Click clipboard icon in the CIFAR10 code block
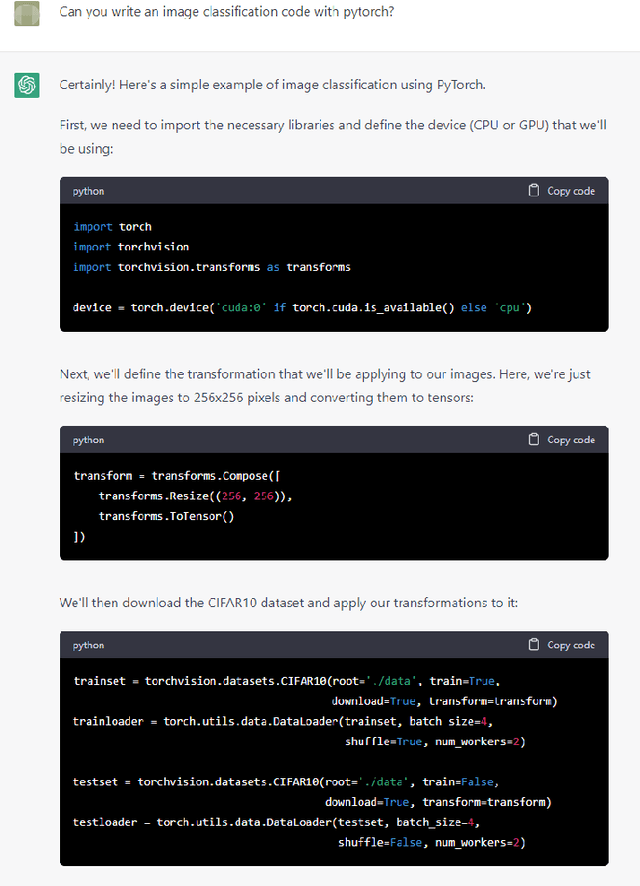The height and width of the screenshot is (886, 640). 534,645
